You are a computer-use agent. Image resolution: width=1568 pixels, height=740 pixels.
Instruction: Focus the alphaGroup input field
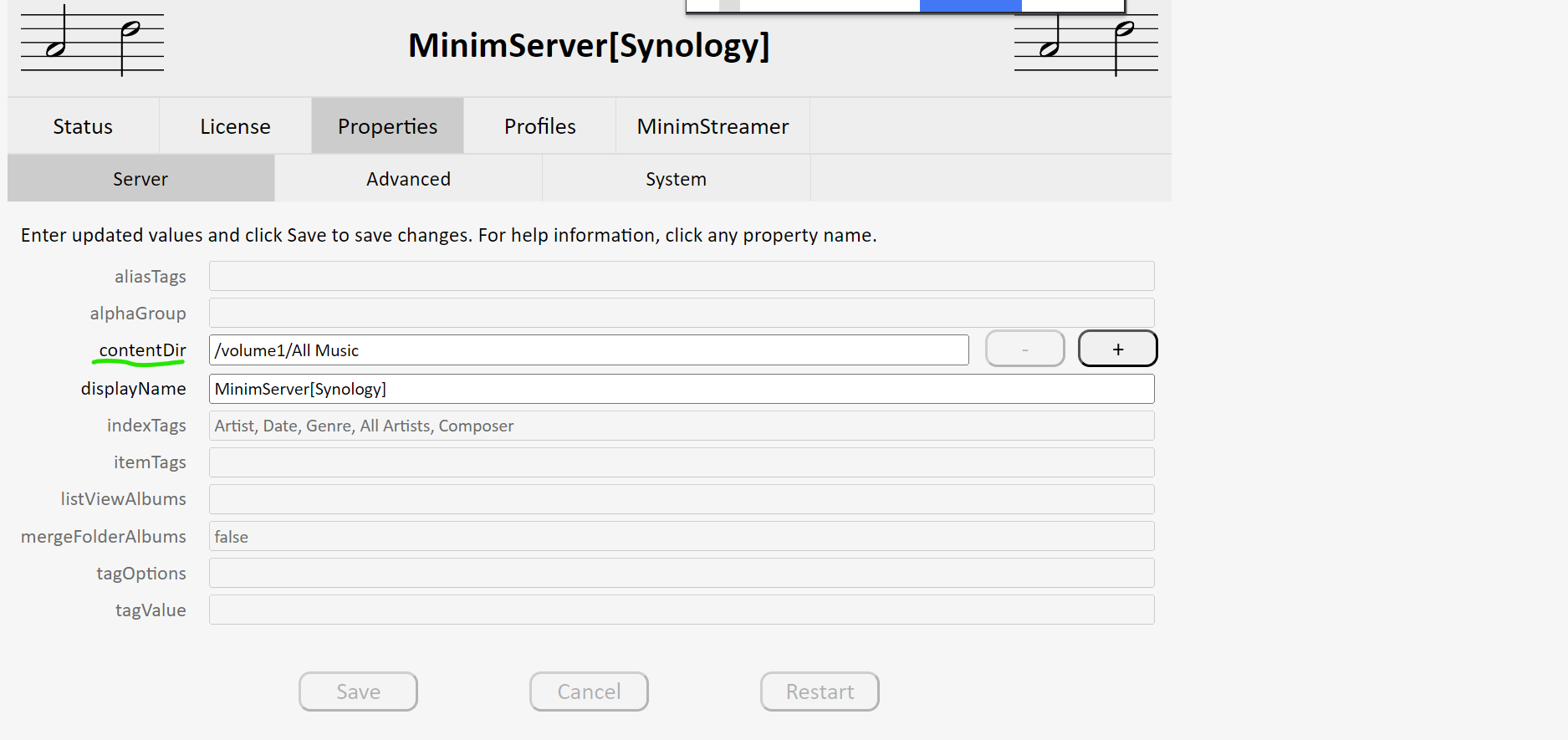pos(682,313)
